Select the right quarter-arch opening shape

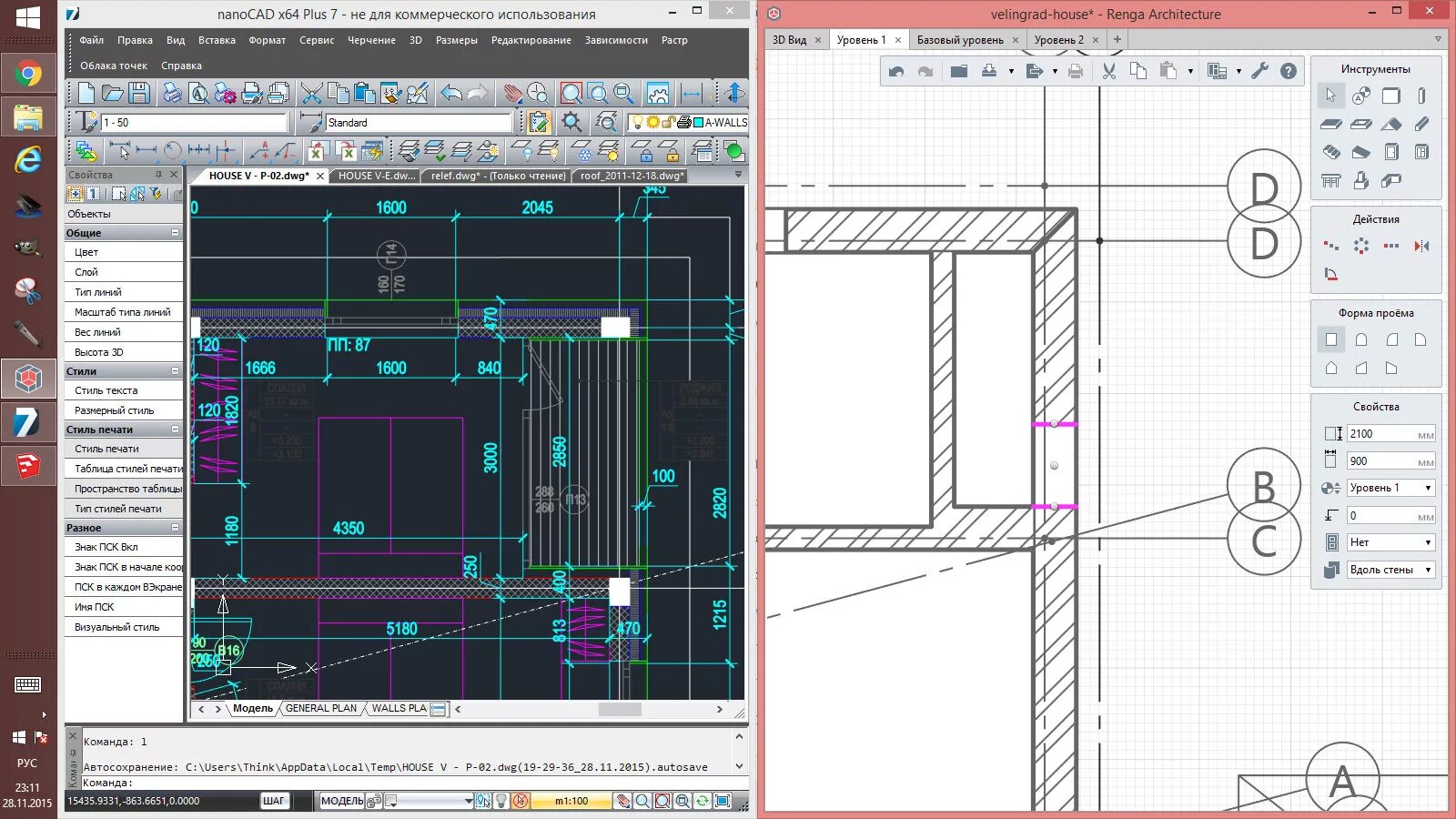coord(1421,340)
